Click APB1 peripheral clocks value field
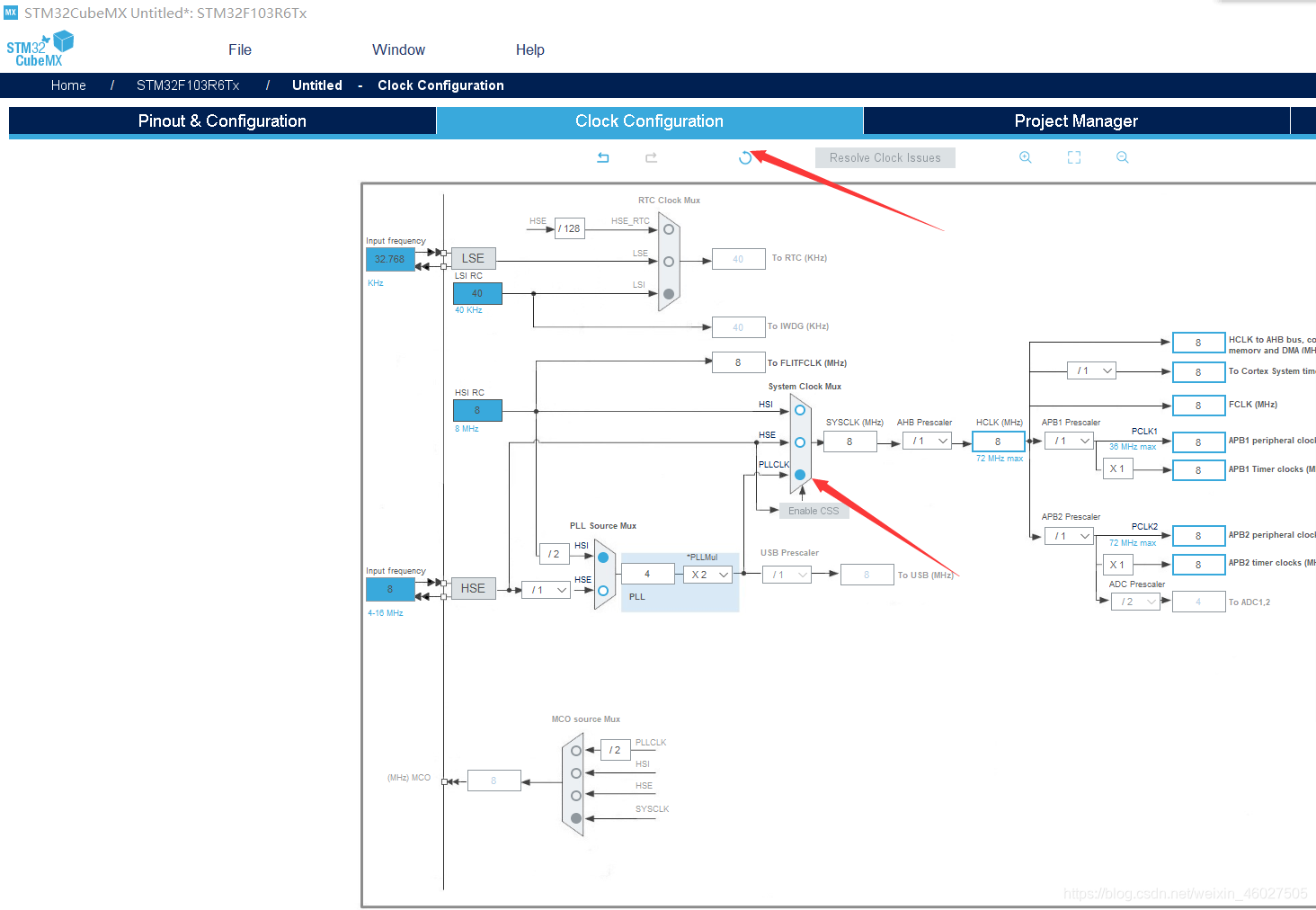Screen dimensions: 1316x910 tap(1198, 442)
